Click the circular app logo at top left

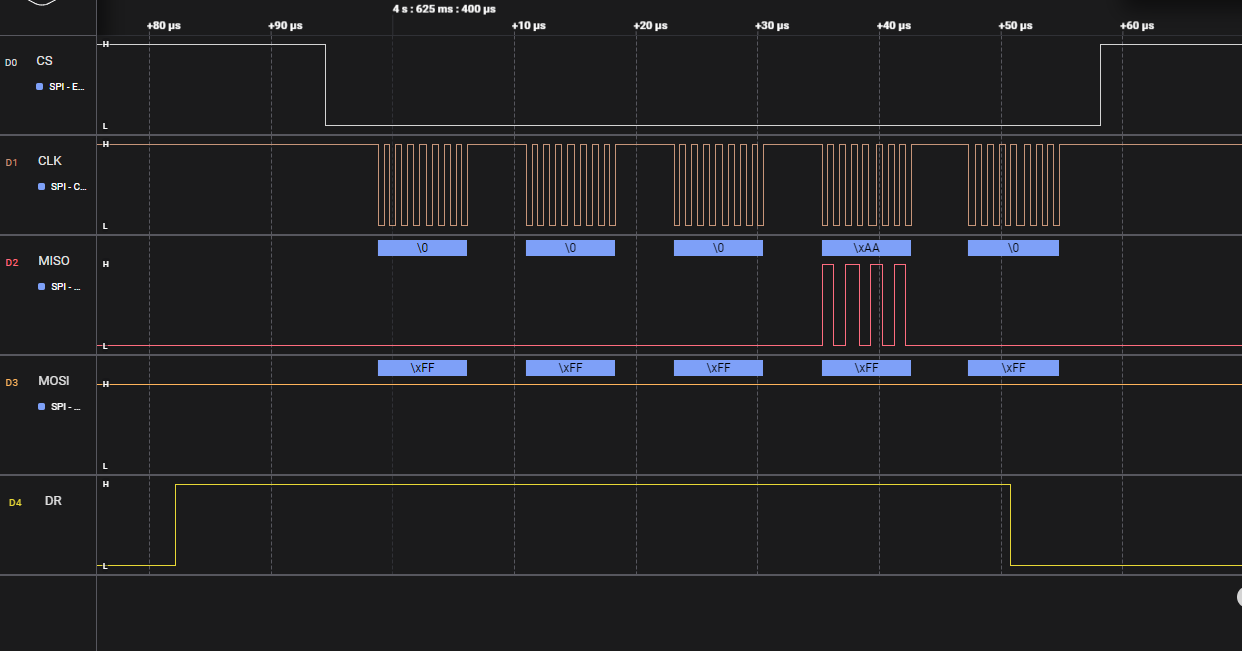[x=41, y=5]
